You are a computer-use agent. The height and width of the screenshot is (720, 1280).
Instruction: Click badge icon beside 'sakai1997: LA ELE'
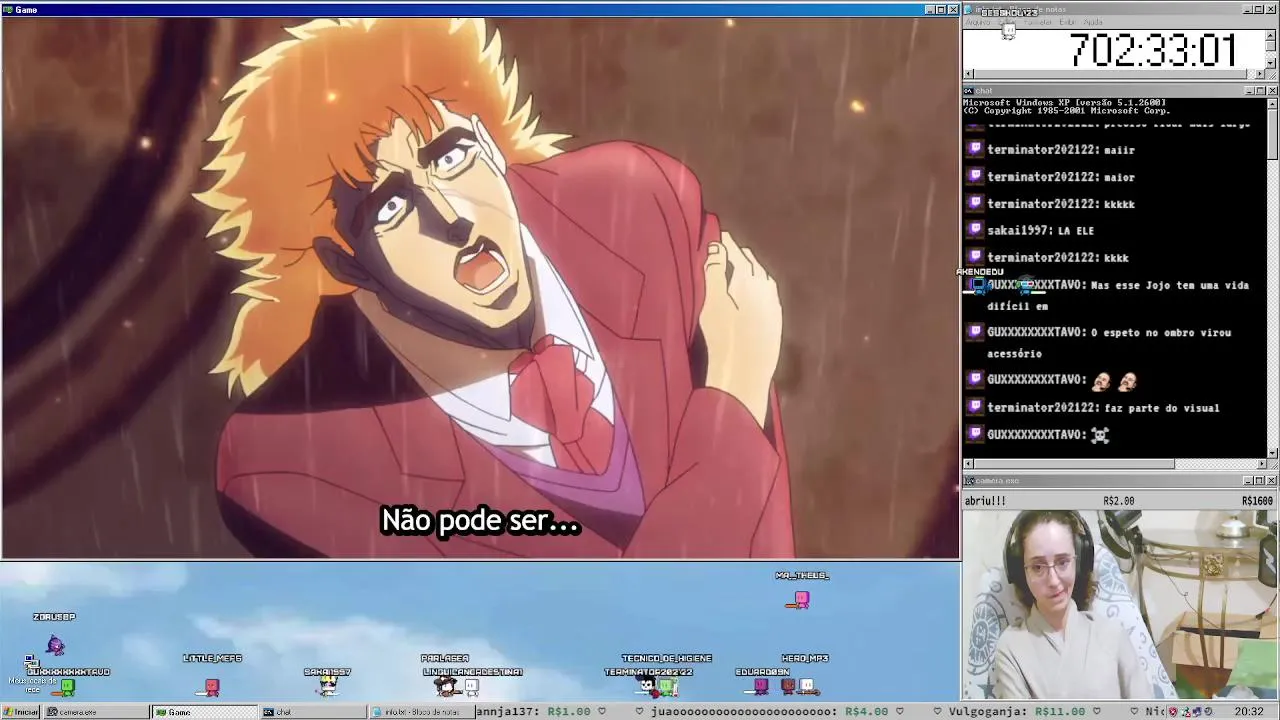click(975, 230)
